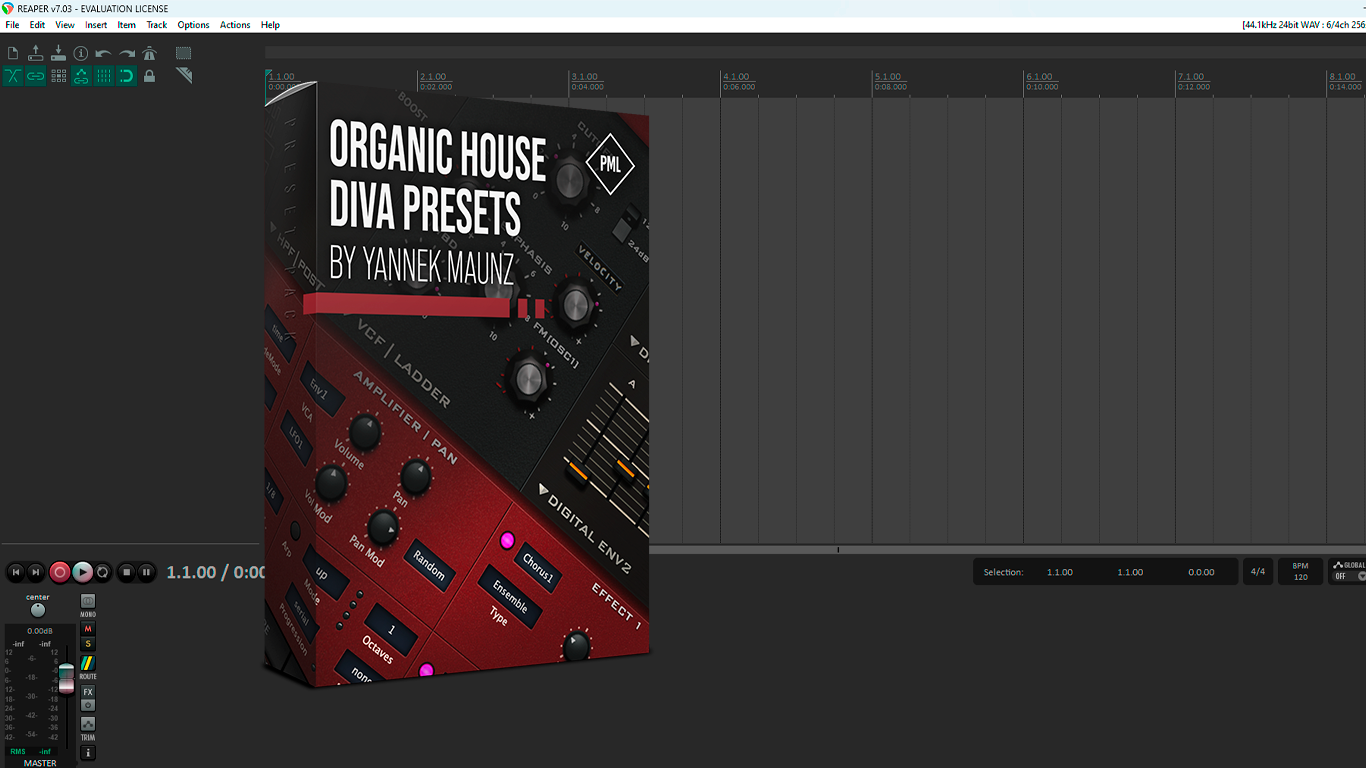Image resolution: width=1366 pixels, height=768 pixels.
Task: Click the BPM 120 tempo field
Action: 1301,572
